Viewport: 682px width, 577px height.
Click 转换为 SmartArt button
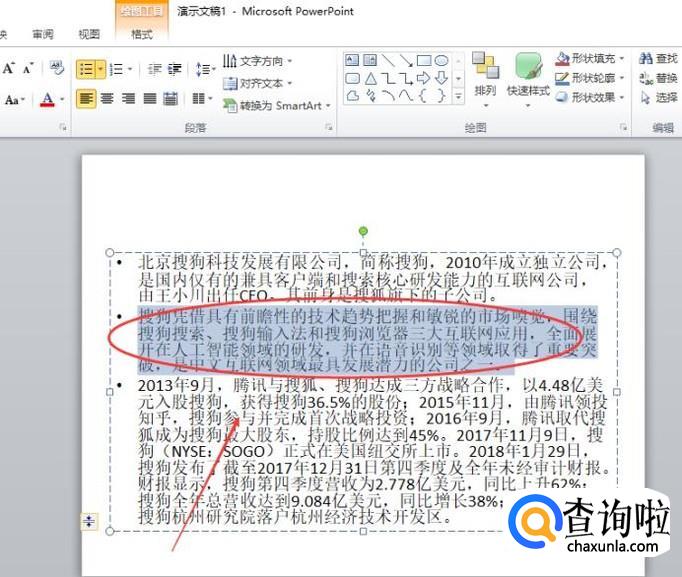(277, 105)
